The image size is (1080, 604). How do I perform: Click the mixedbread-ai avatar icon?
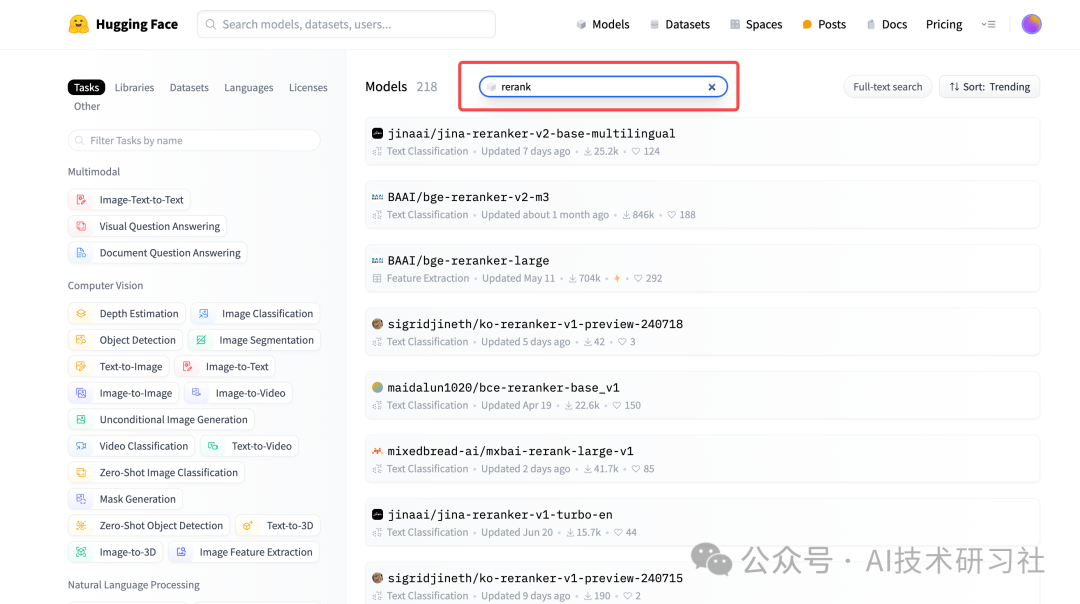click(377, 451)
